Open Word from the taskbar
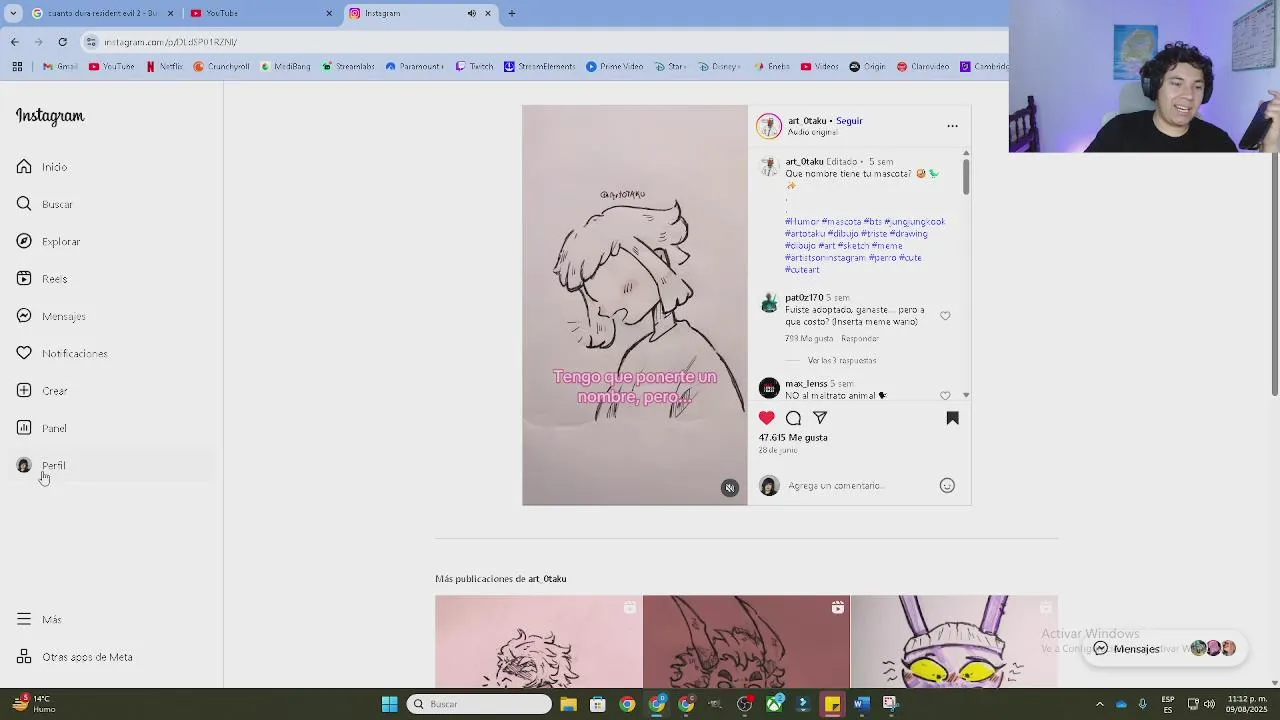Image resolution: width=1280 pixels, height=720 pixels. tap(862, 704)
